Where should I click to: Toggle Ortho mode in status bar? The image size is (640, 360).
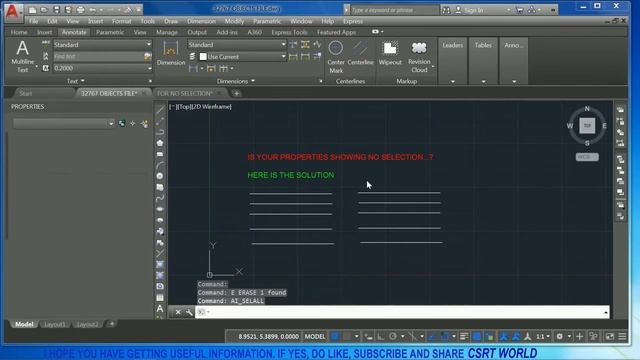point(380,336)
